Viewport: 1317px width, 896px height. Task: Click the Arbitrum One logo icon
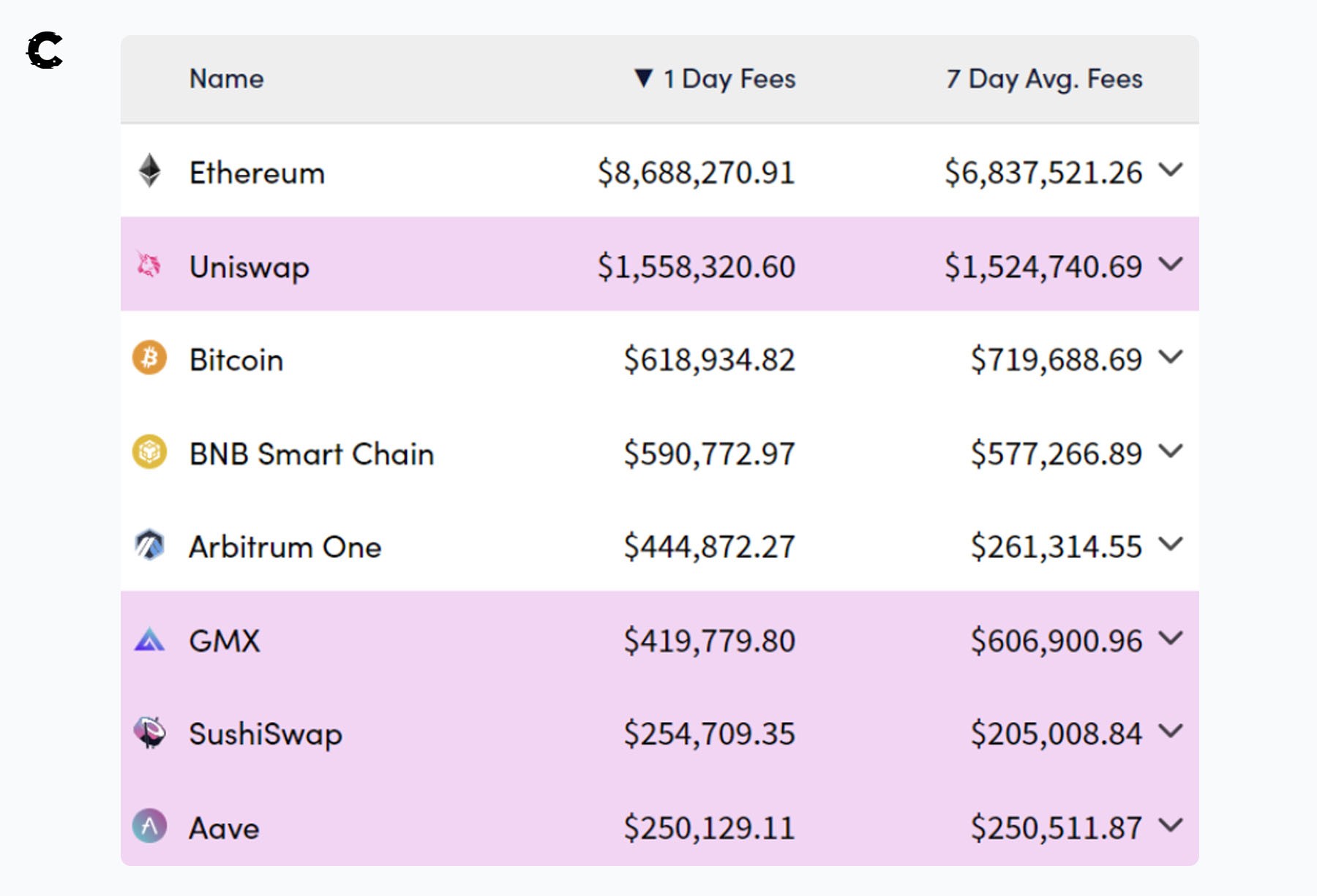point(149,546)
